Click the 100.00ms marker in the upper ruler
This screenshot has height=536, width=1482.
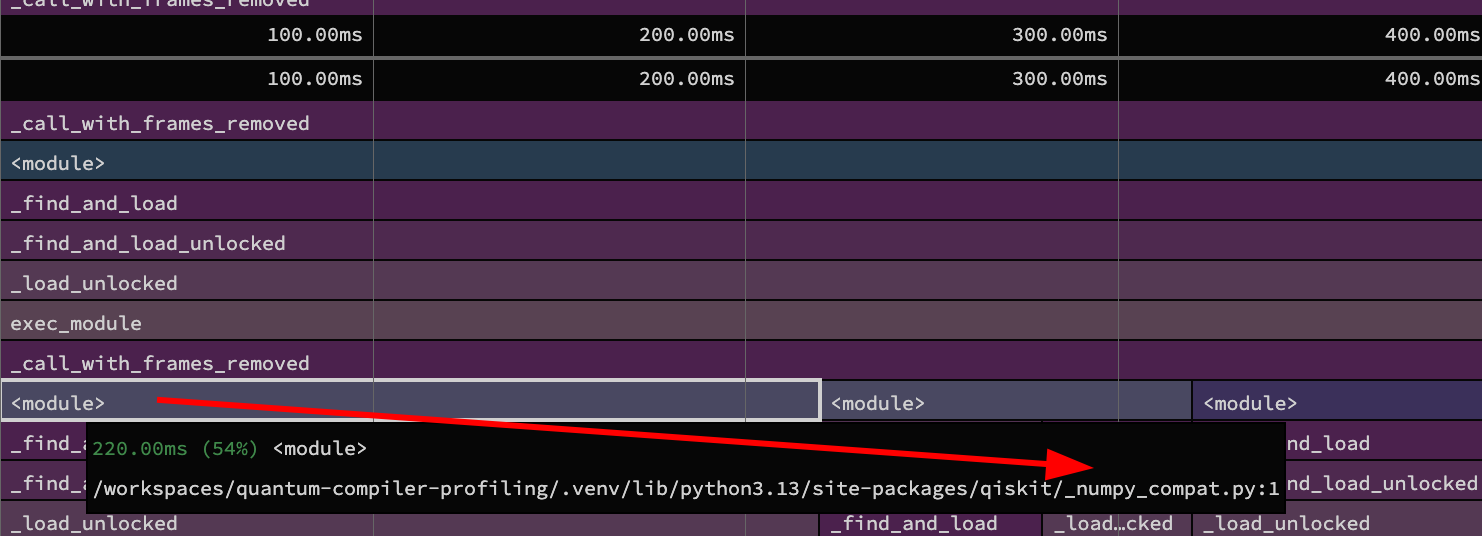coord(314,35)
